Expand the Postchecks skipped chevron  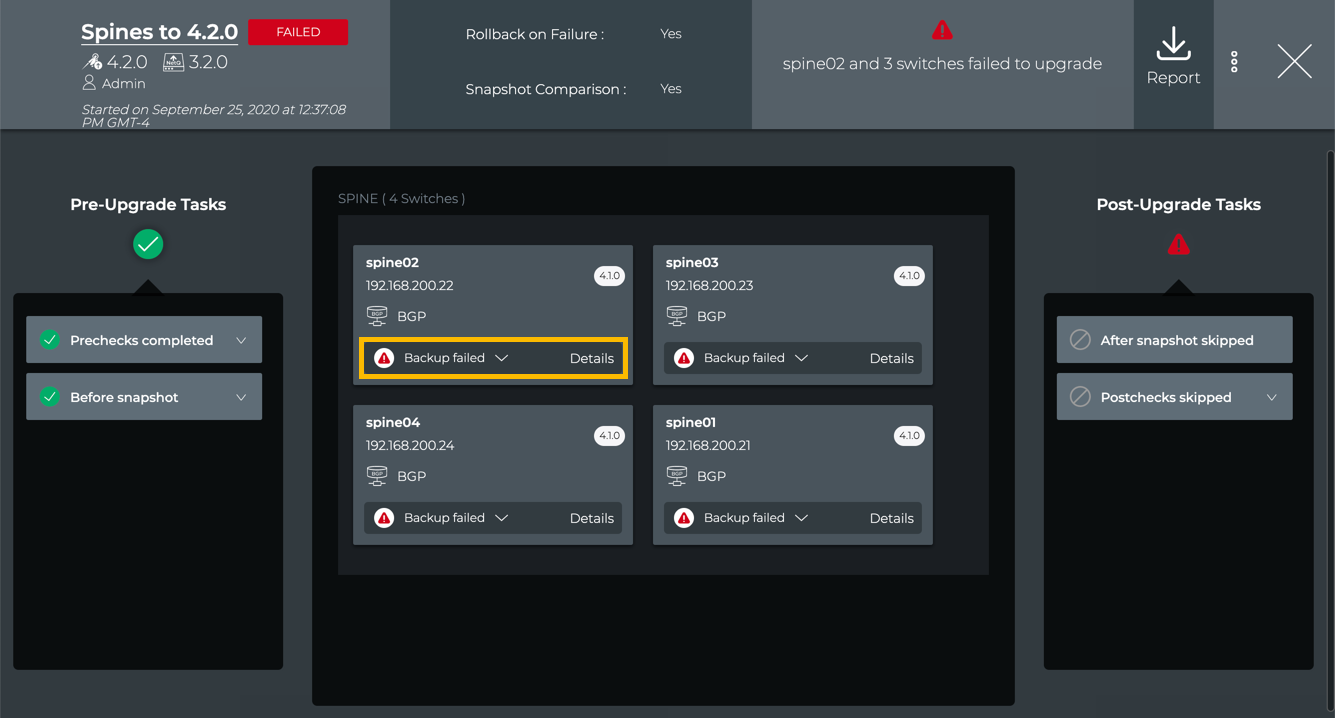tap(1271, 398)
